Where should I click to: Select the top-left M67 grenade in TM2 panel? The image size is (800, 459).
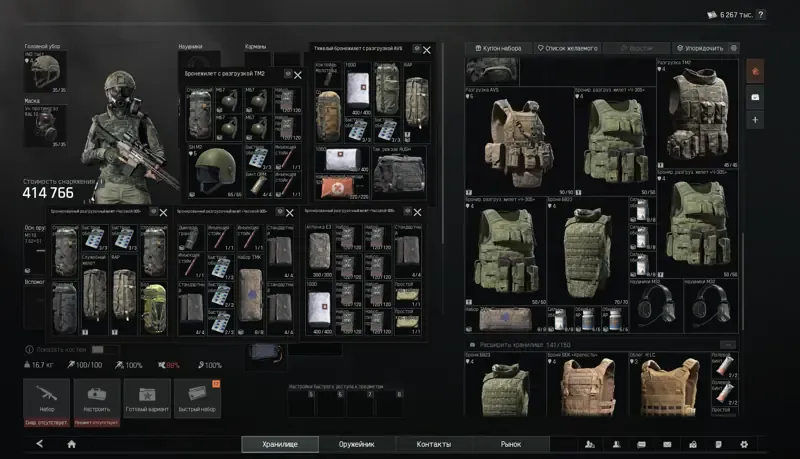pos(229,100)
